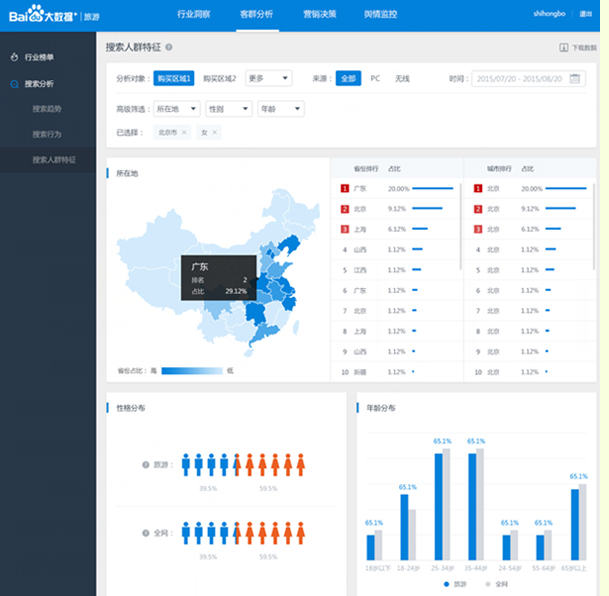This screenshot has width=609, height=596.
Task: Select 全部 as the source
Action: tap(347, 78)
